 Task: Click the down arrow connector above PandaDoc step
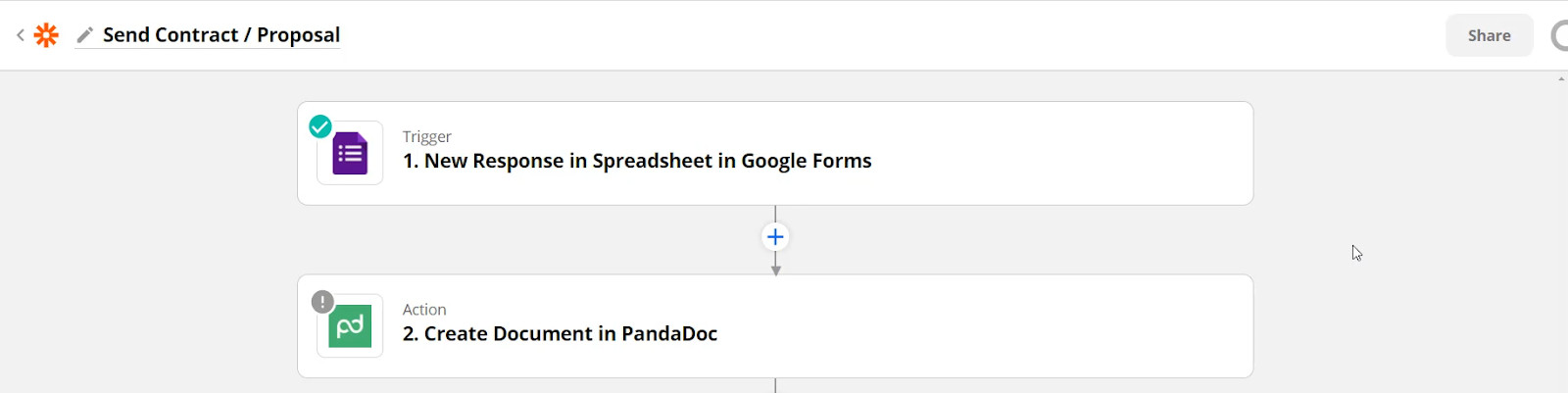coord(775,269)
